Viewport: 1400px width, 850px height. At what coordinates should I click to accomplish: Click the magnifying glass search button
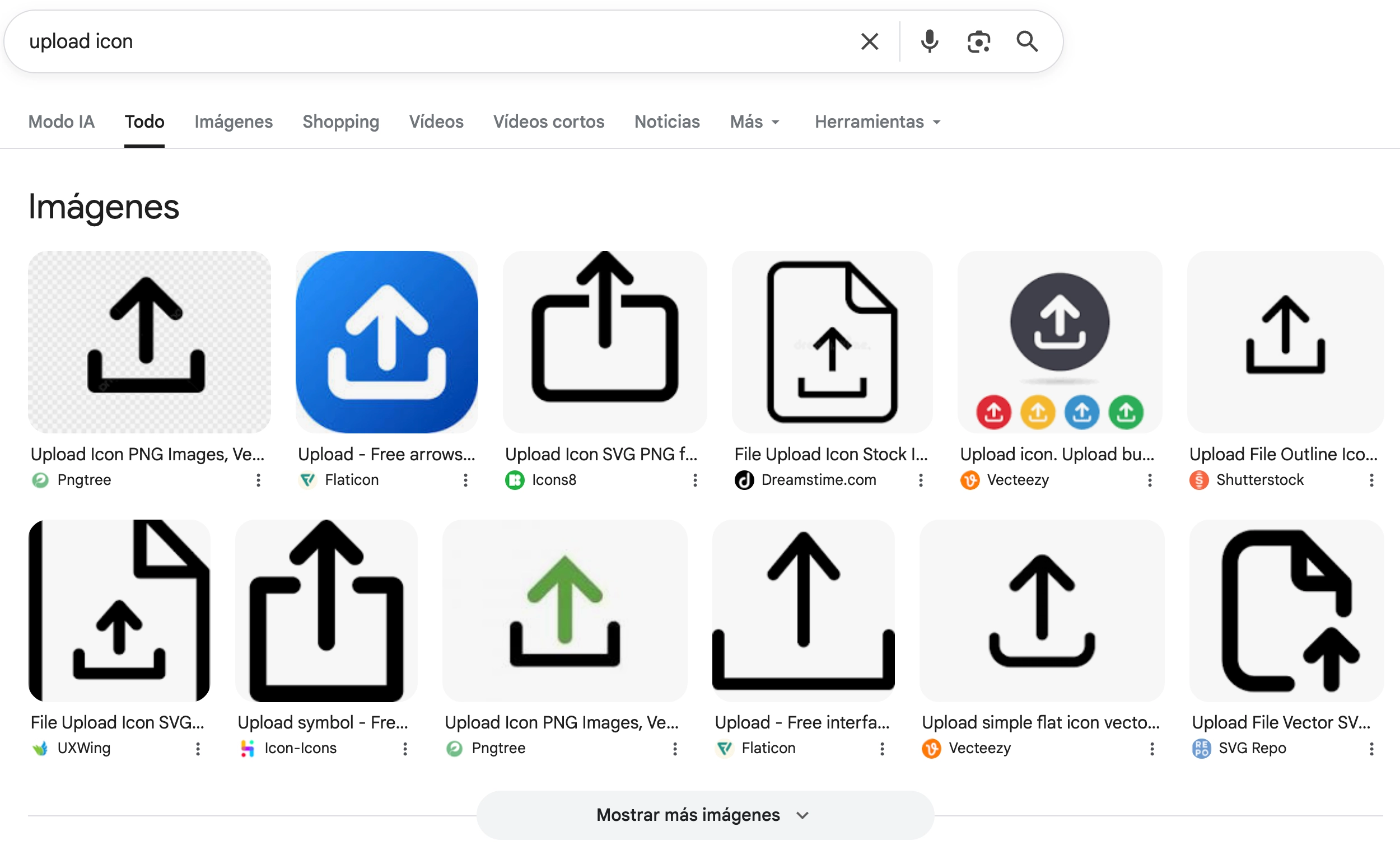point(1026,41)
